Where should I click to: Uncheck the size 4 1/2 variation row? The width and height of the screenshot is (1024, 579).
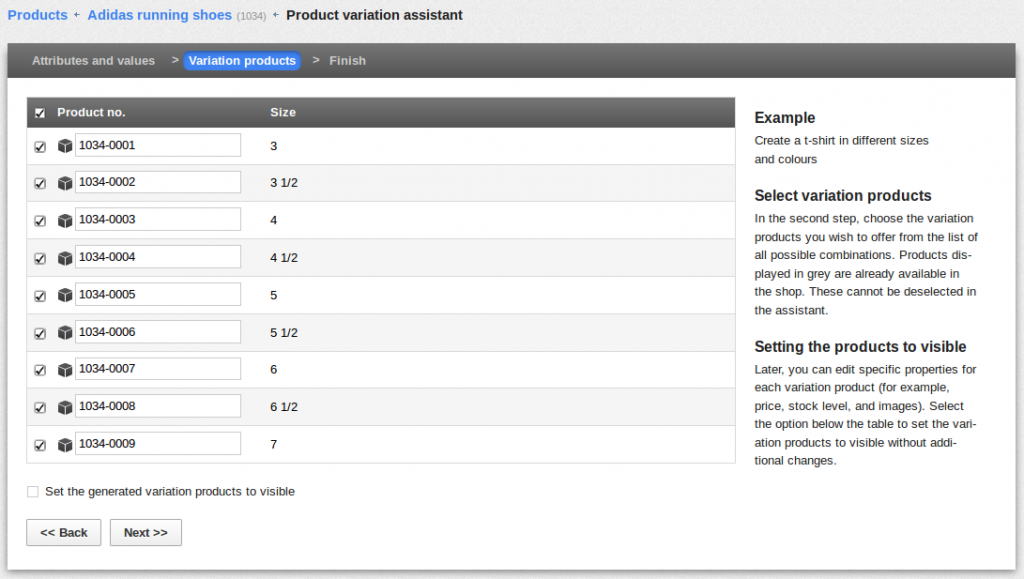(x=40, y=258)
